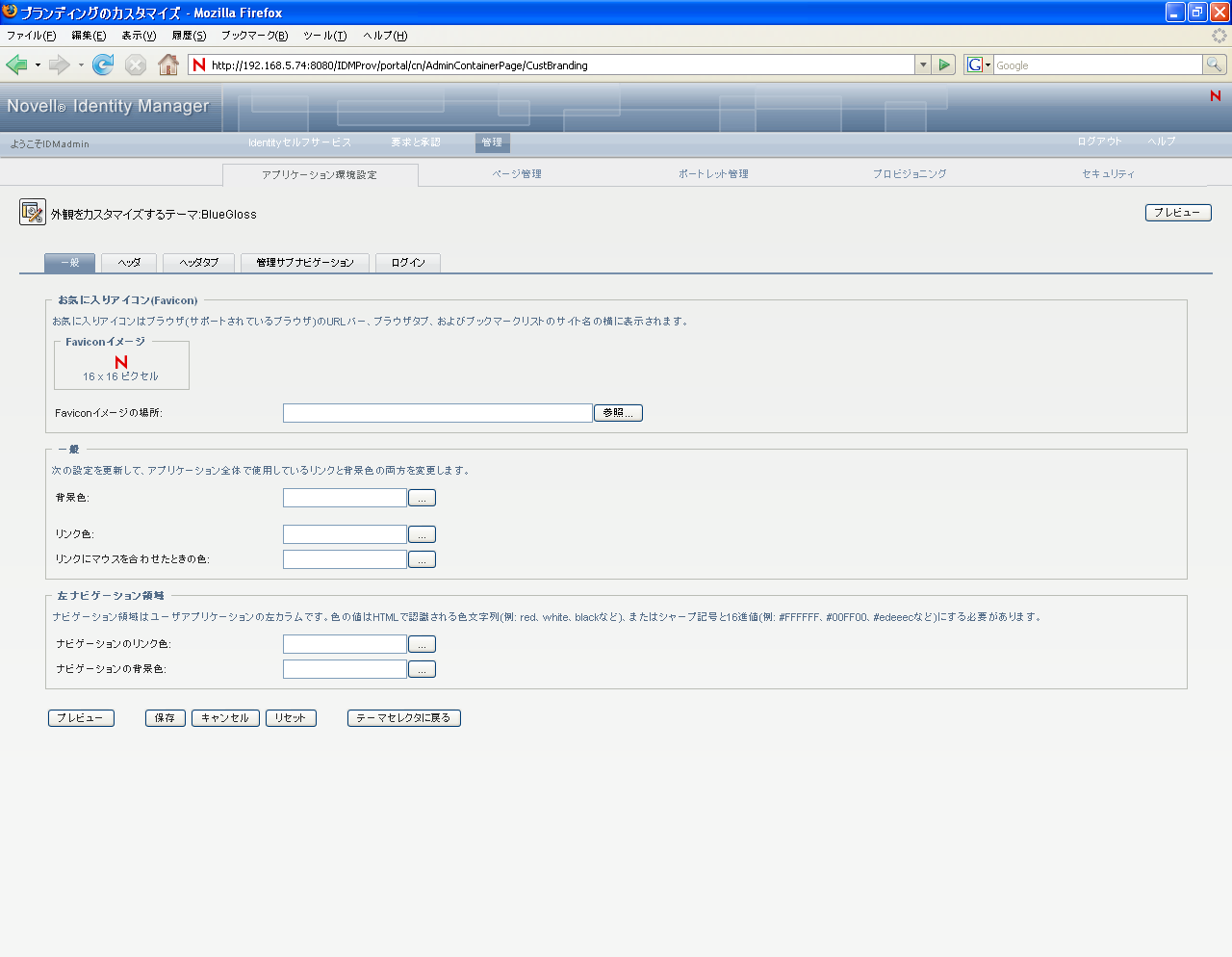Go to the セキュリティ sub-tab
Viewport: 1232px width, 957px height.
tap(1108, 174)
